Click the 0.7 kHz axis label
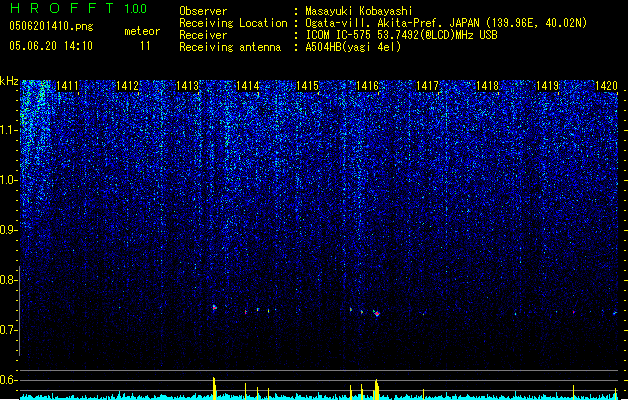629x400 pixels. (8, 330)
